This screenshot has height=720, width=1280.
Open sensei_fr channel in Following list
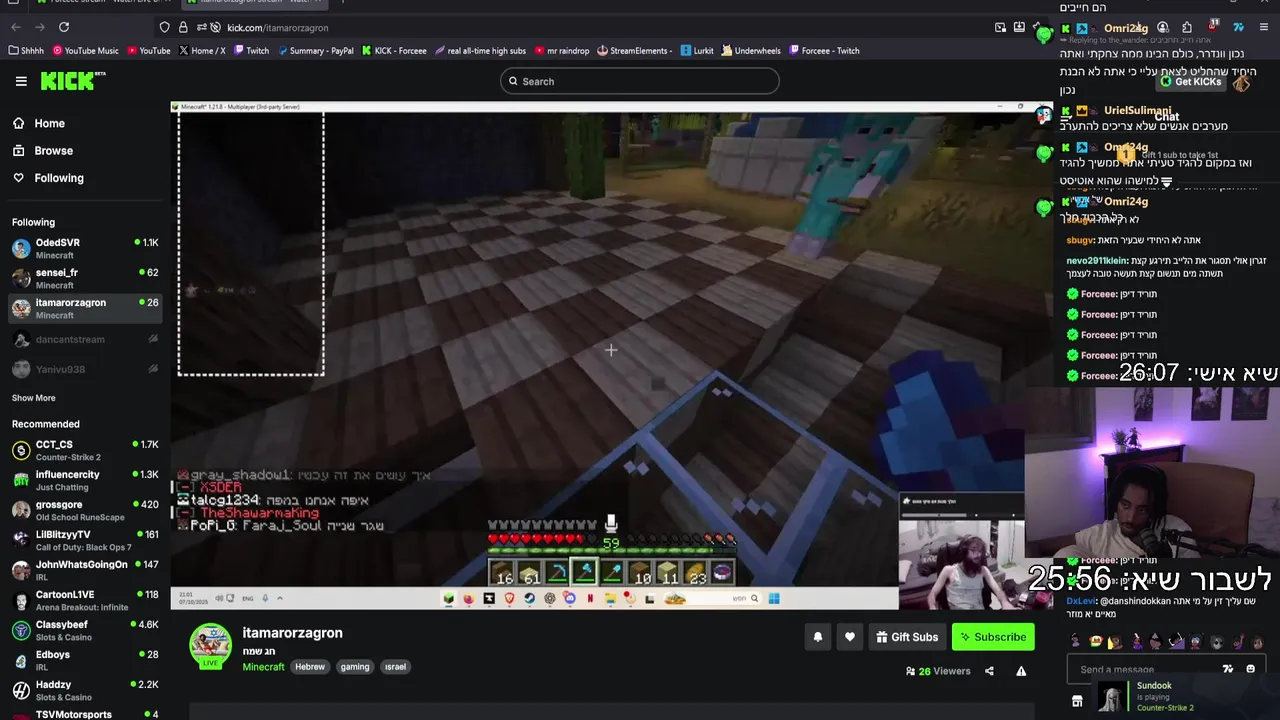[x=85, y=278]
